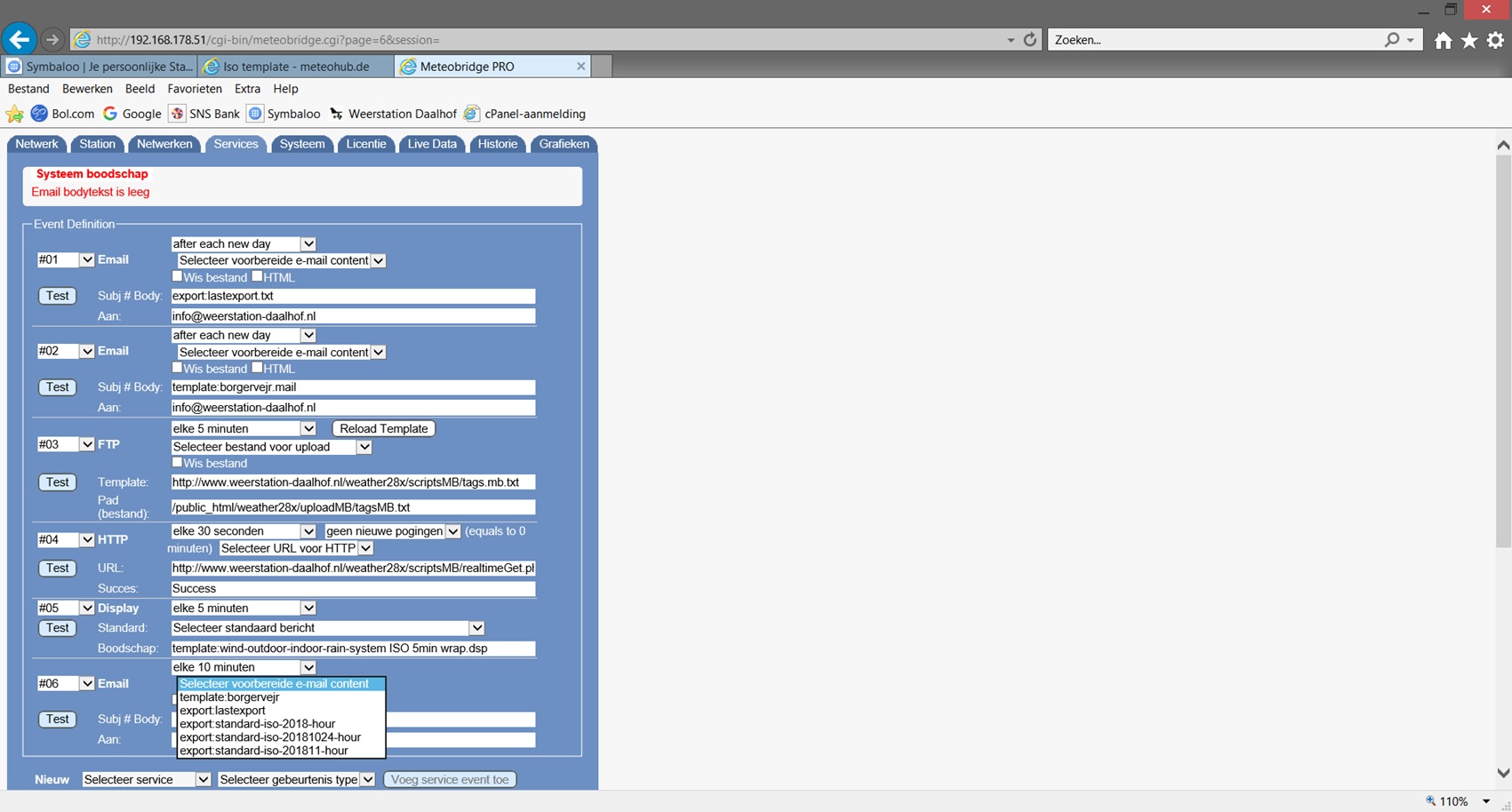Open favorites with the star icon

1469,40
